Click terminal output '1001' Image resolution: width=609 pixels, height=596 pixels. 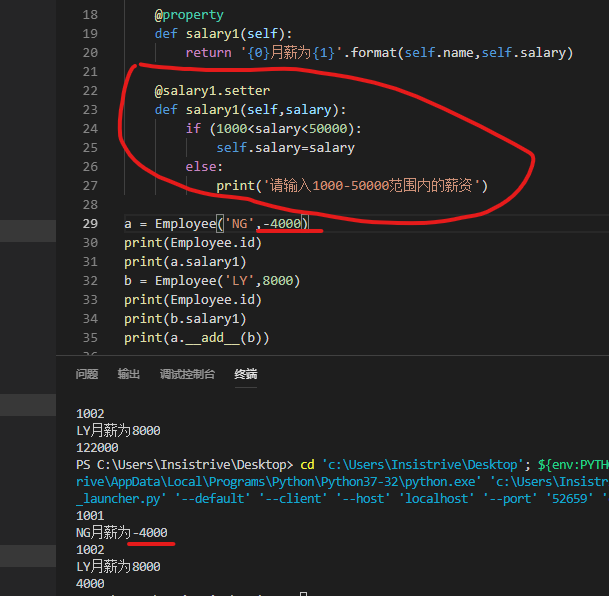(90, 516)
